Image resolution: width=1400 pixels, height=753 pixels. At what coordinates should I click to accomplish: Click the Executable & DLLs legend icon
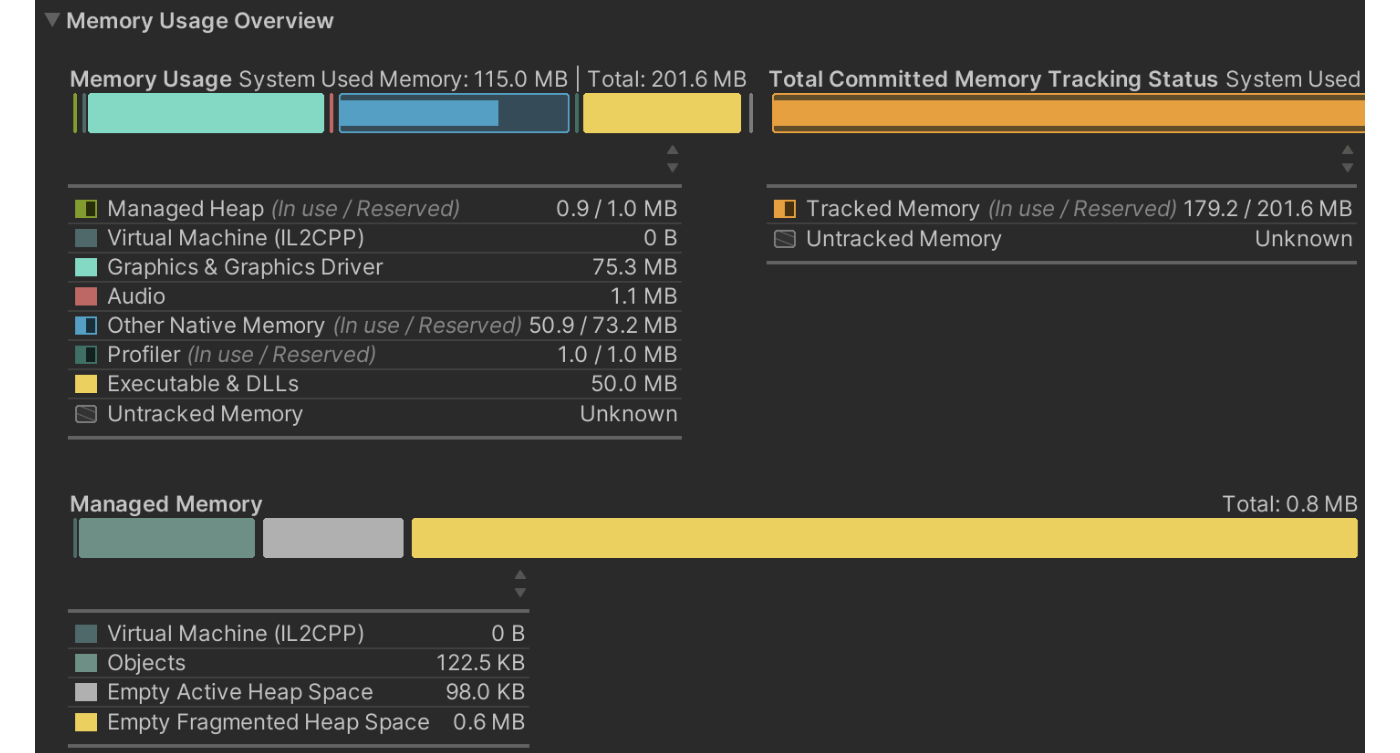[85, 384]
